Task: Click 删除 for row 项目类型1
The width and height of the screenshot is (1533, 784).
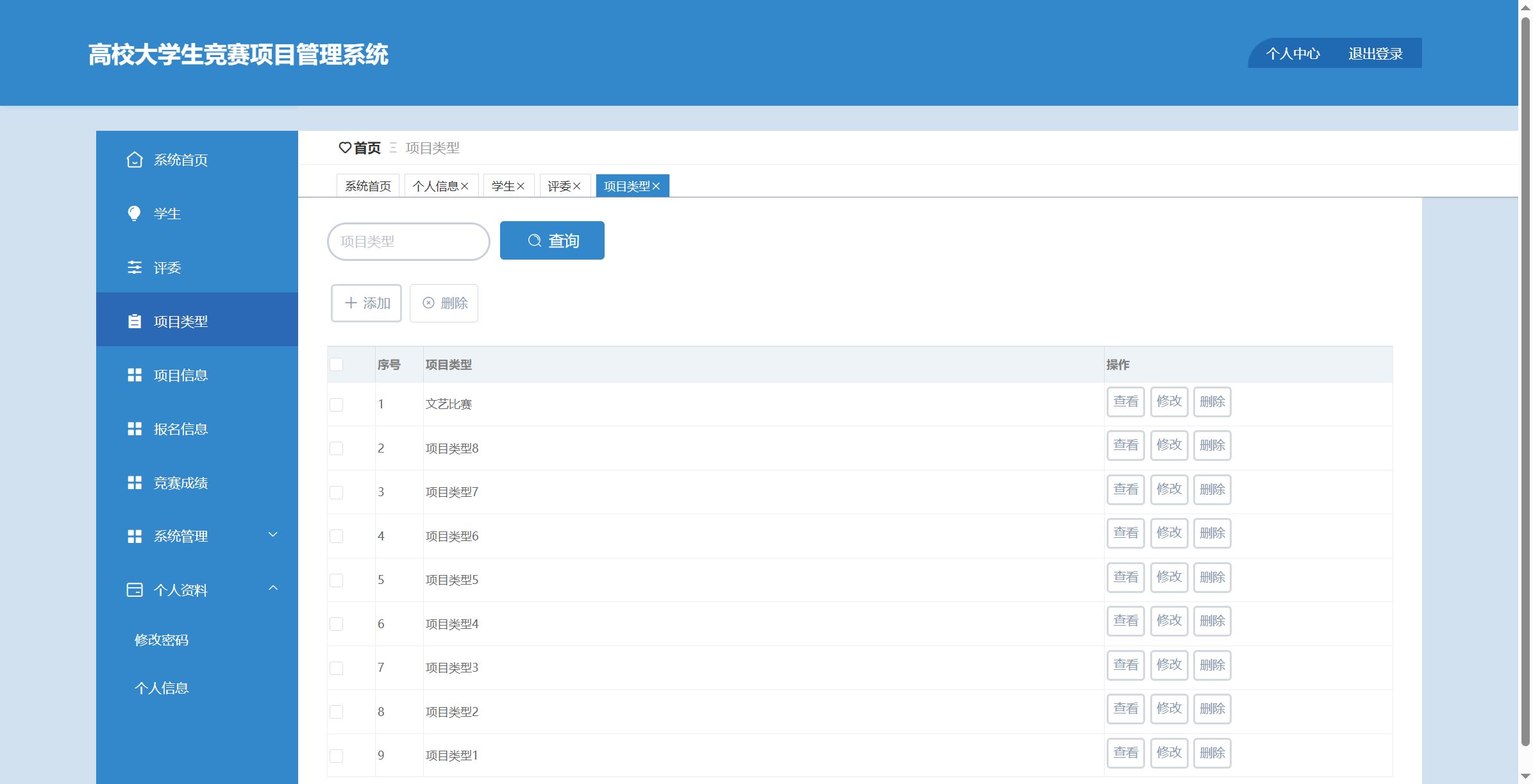Action: pyautogui.click(x=1212, y=753)
